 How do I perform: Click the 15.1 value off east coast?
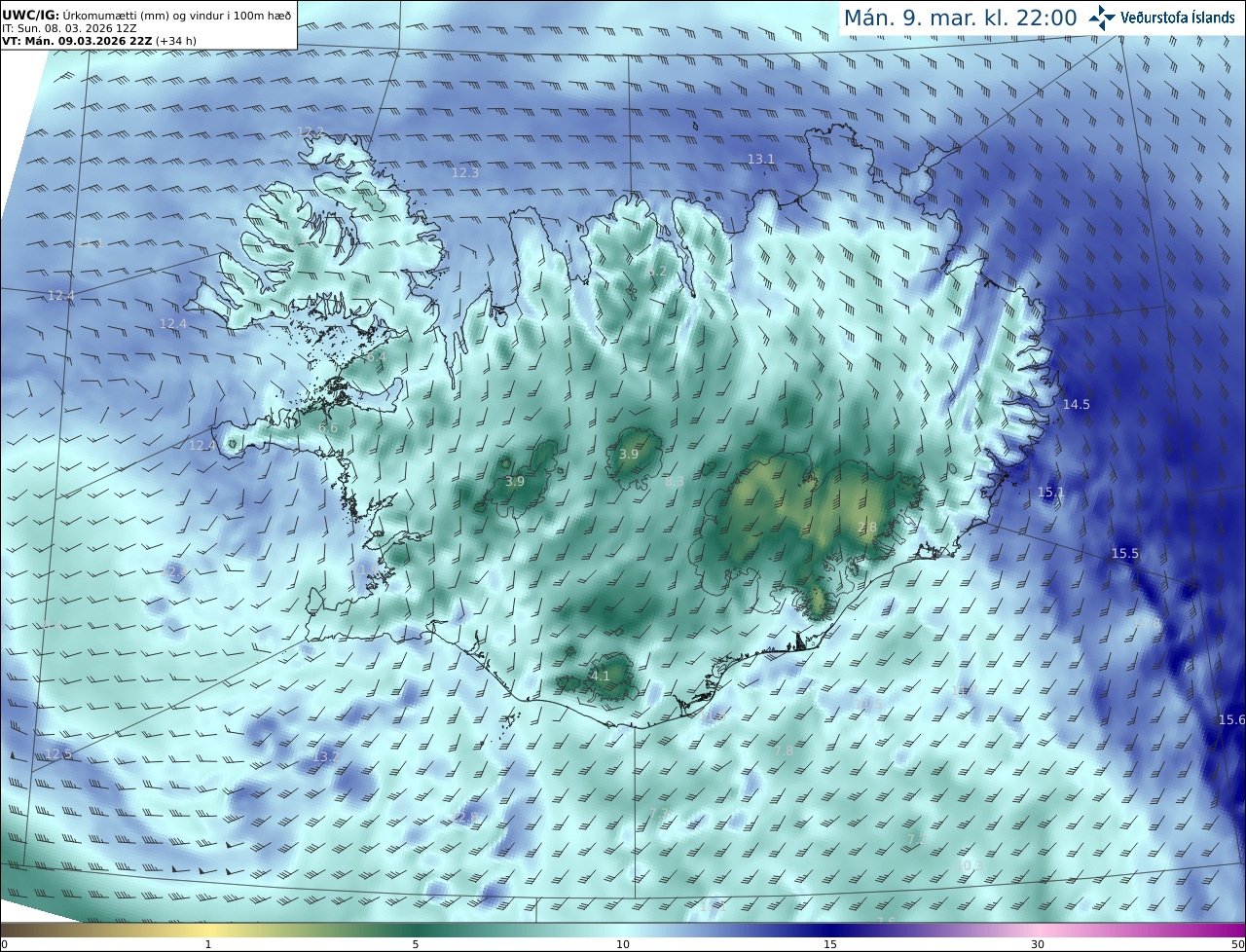coord(1051,493)
